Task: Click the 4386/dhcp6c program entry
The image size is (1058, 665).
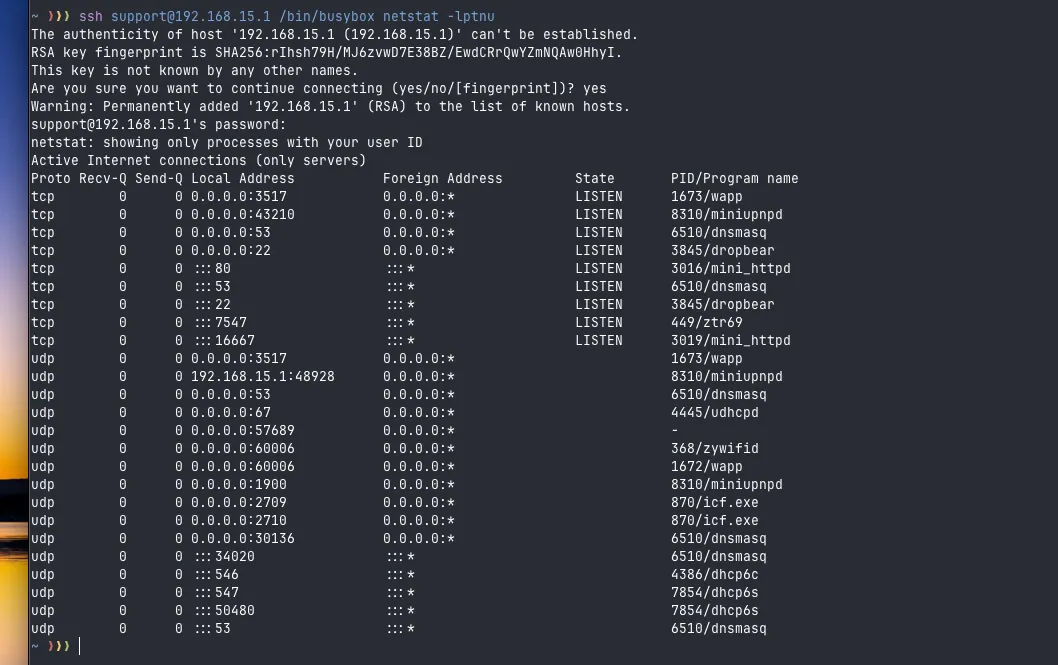Action: [x=715, y=575]
